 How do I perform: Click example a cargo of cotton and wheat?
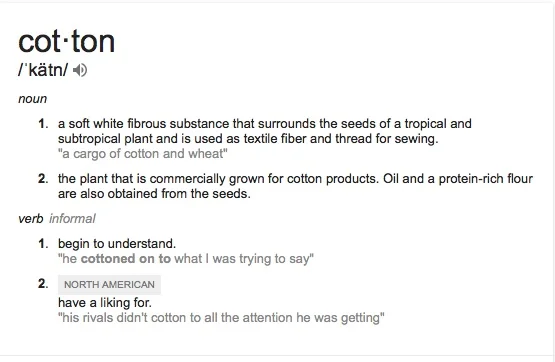(143, 154)
